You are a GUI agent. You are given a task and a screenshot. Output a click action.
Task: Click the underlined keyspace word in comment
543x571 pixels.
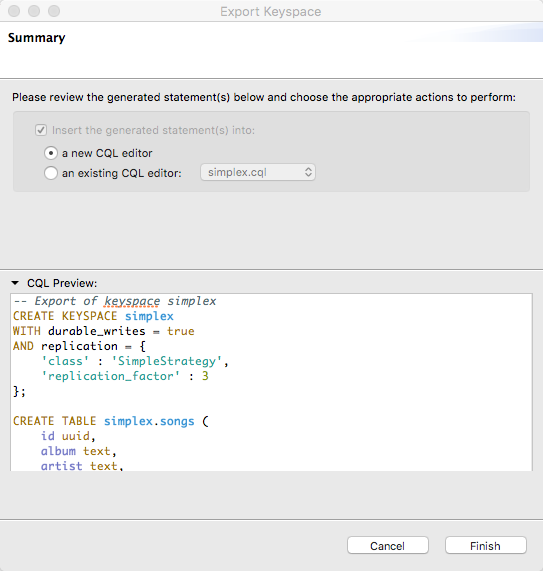pos(132,302)
